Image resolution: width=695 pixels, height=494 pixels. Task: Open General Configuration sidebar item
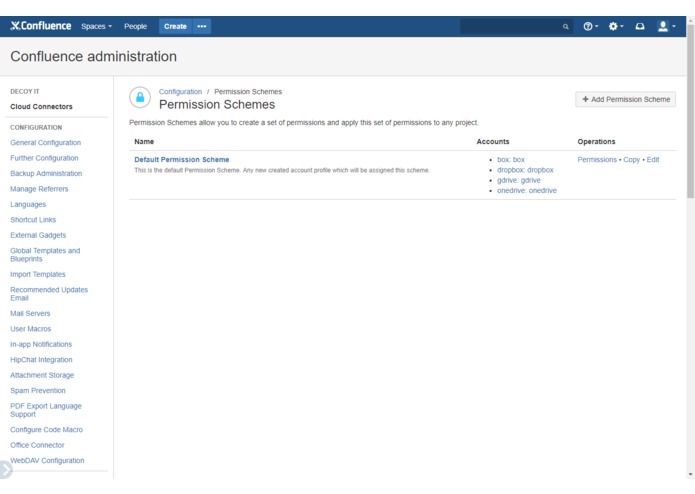pyautogui.click(x=45, y=142)
